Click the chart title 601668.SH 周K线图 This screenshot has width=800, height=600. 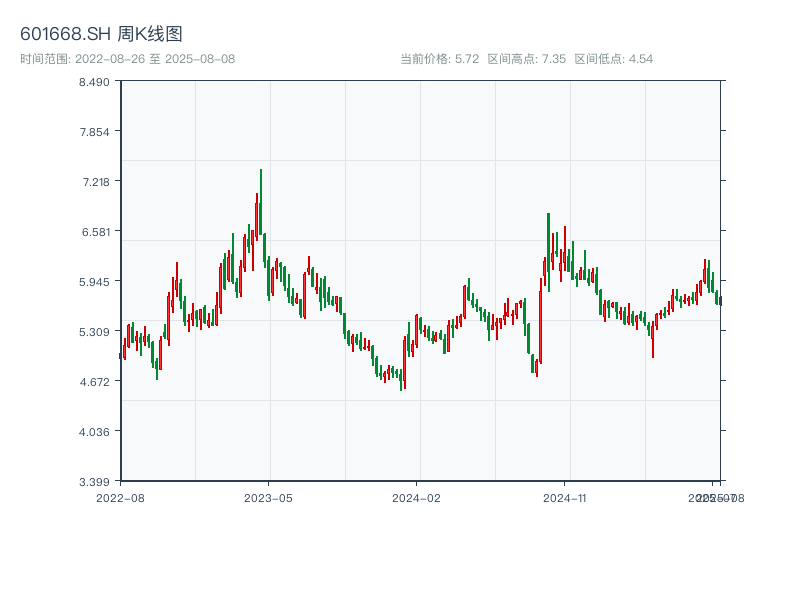[x=101, y=34]
